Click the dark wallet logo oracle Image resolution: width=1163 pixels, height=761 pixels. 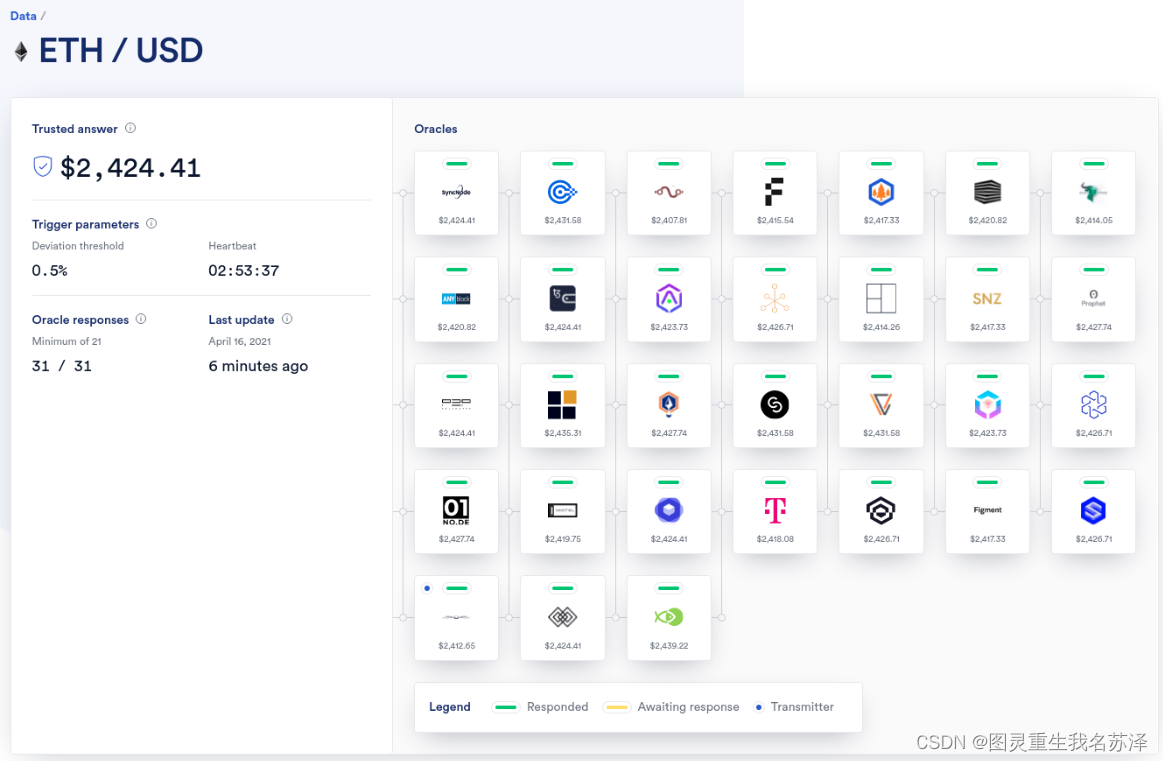click(562, 298)
